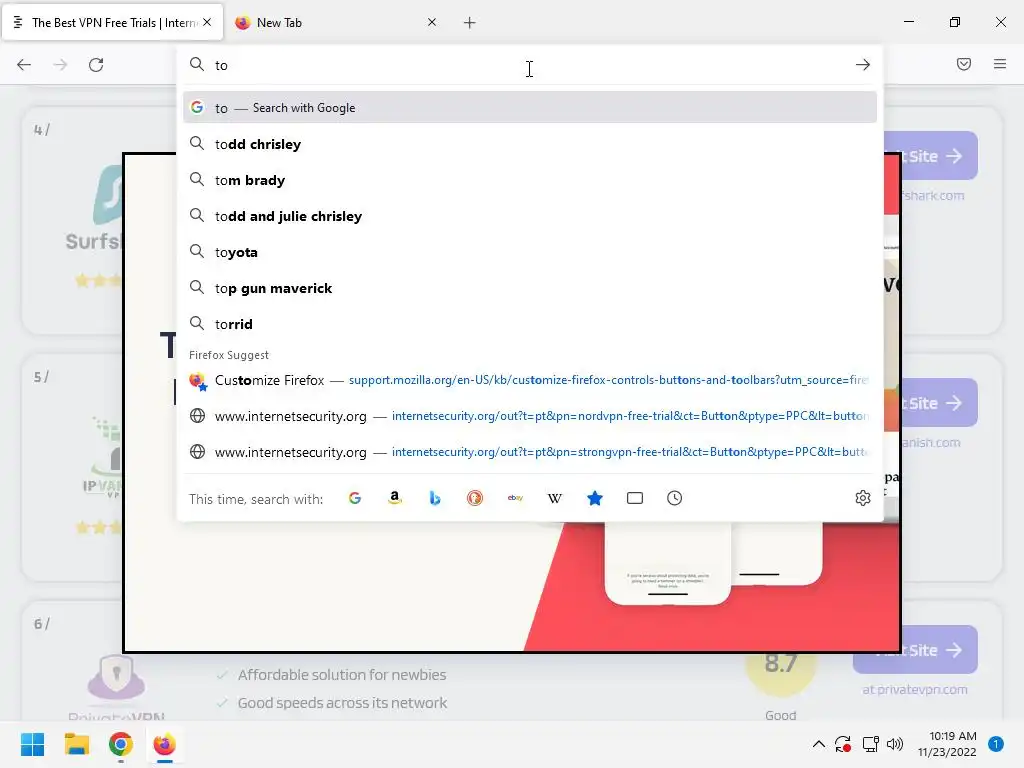Open the volume control in tray
Screen dimensions: 1024x768
tap(895, 744)
